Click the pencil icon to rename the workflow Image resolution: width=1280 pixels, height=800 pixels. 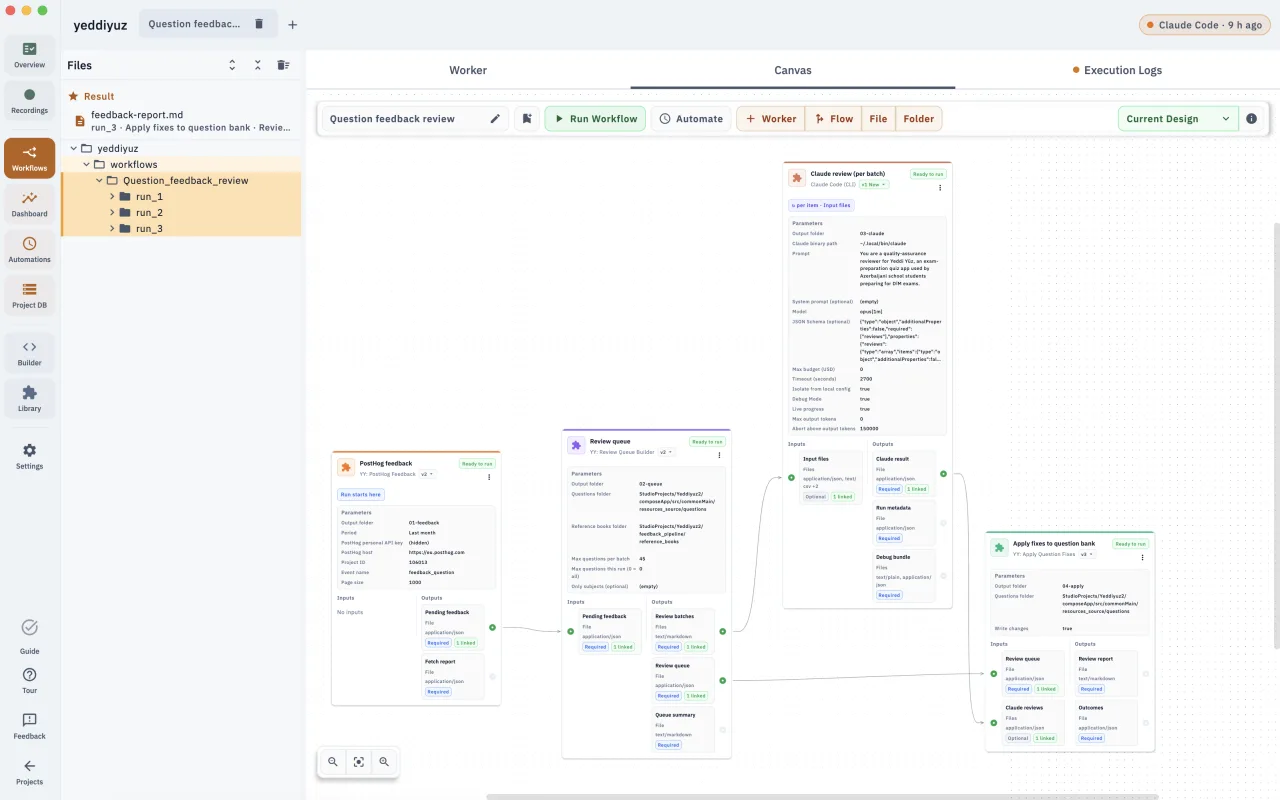point(495,119)
